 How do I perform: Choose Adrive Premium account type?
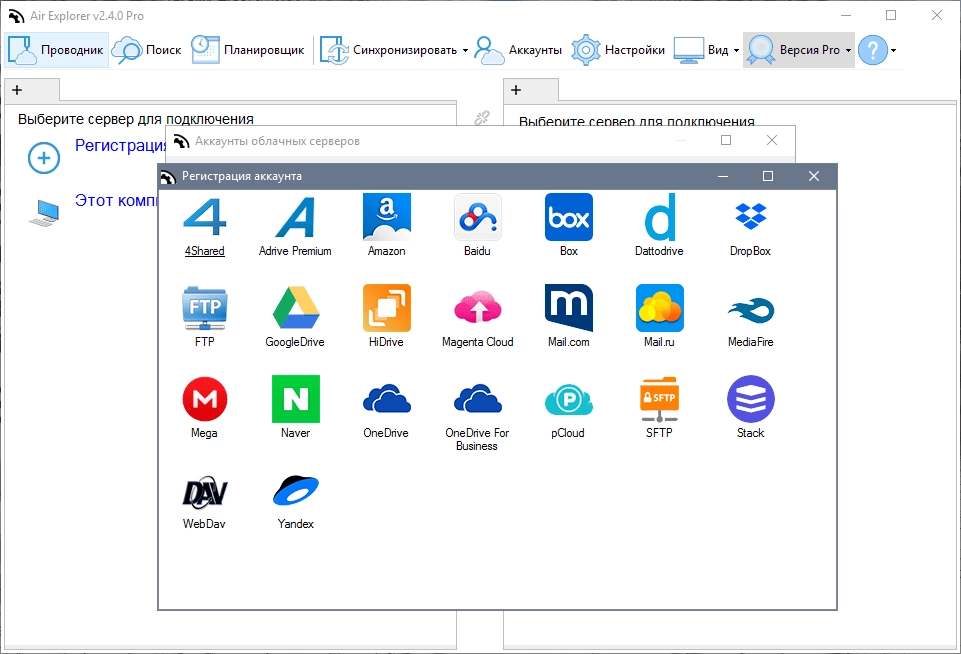(x=295, y=218)
